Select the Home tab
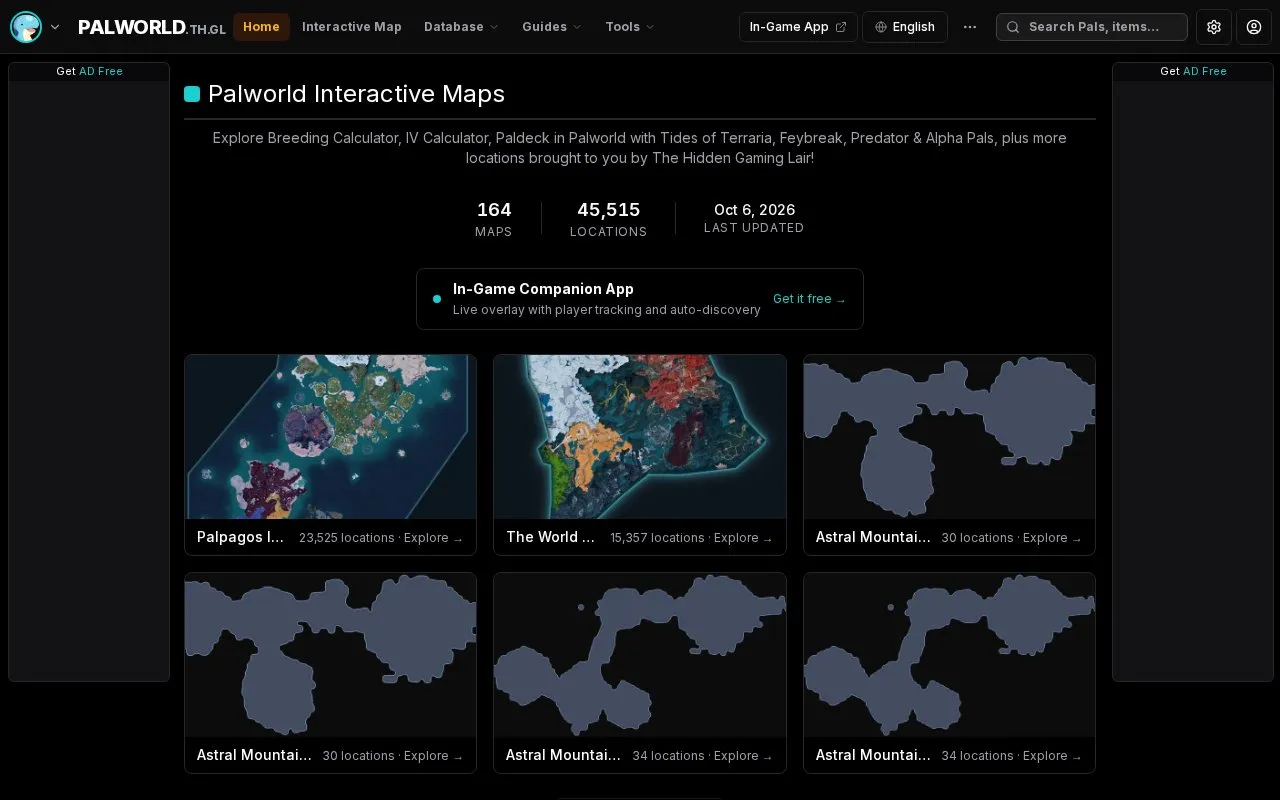 pyautogui.click(x=261, y=27)
